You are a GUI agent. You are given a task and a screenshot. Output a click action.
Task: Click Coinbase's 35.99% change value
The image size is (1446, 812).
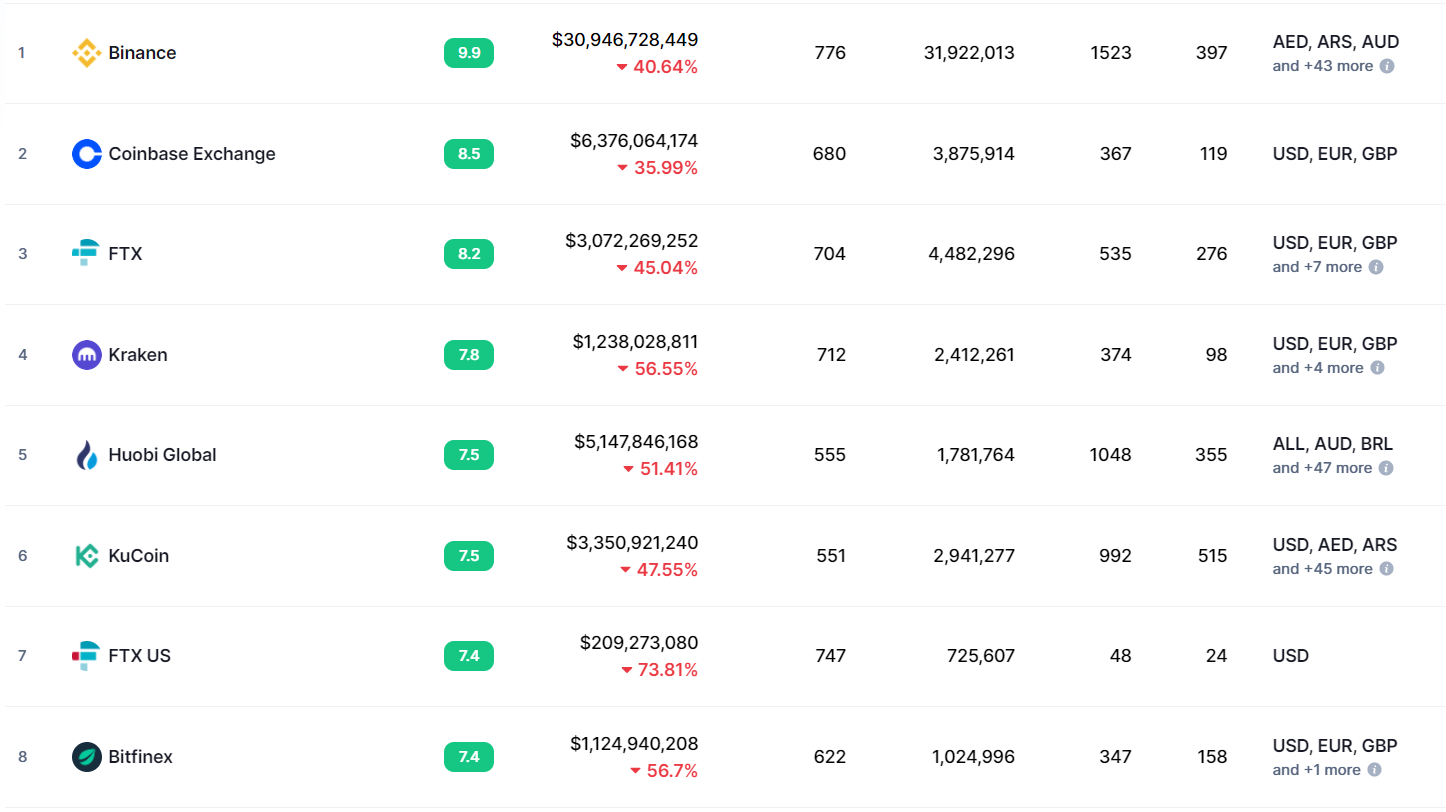coord(666,168)
